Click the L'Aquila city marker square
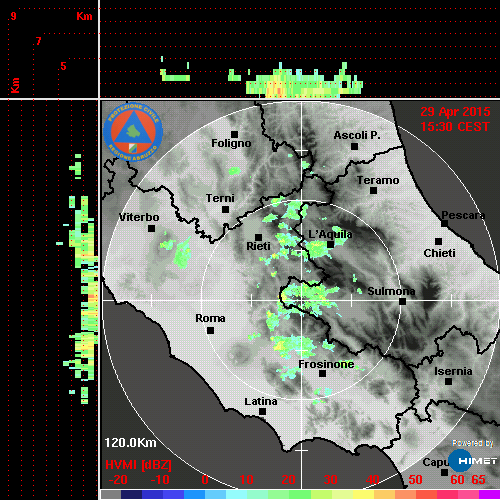This screenshot has height=500, width=500. click(330, 245)
